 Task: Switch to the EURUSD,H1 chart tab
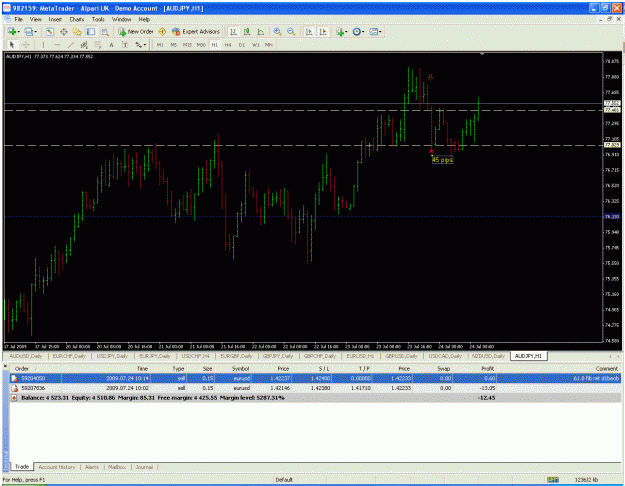point(360,356)
